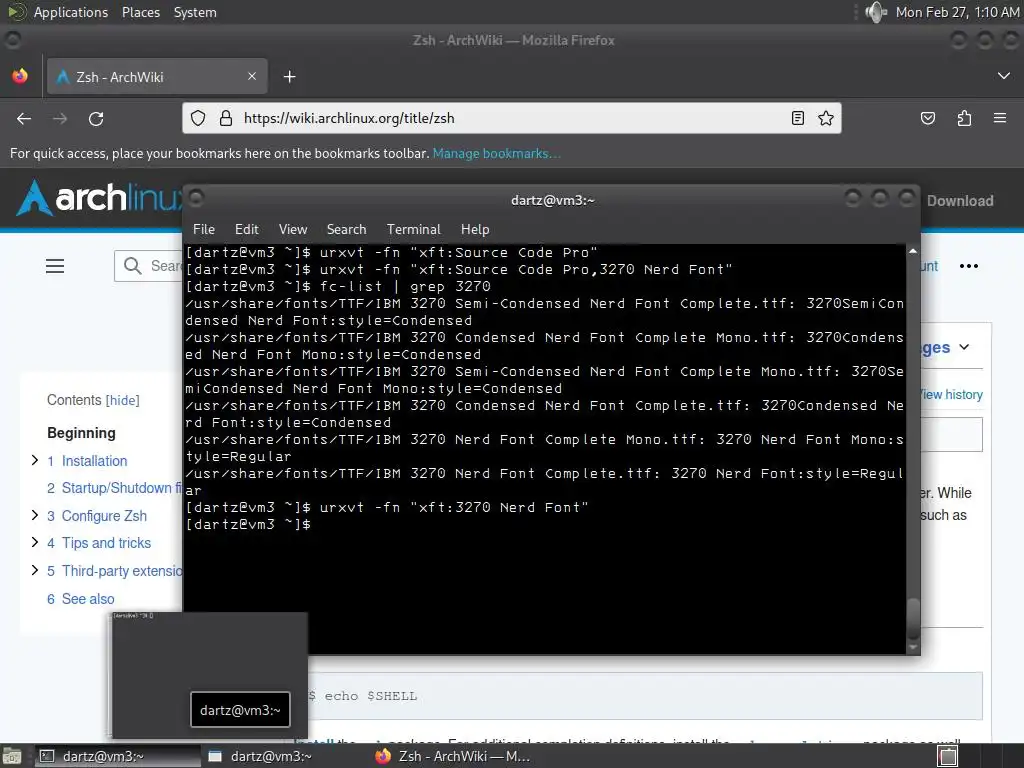Bookmark this page with star icon
This screenshot has height=768, width=1024.
click(825, 118)
